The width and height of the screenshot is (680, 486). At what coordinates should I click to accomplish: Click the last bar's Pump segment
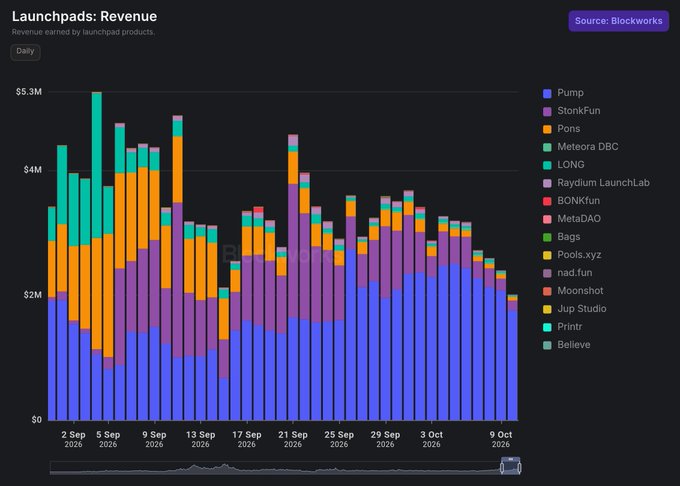point(513,365)
